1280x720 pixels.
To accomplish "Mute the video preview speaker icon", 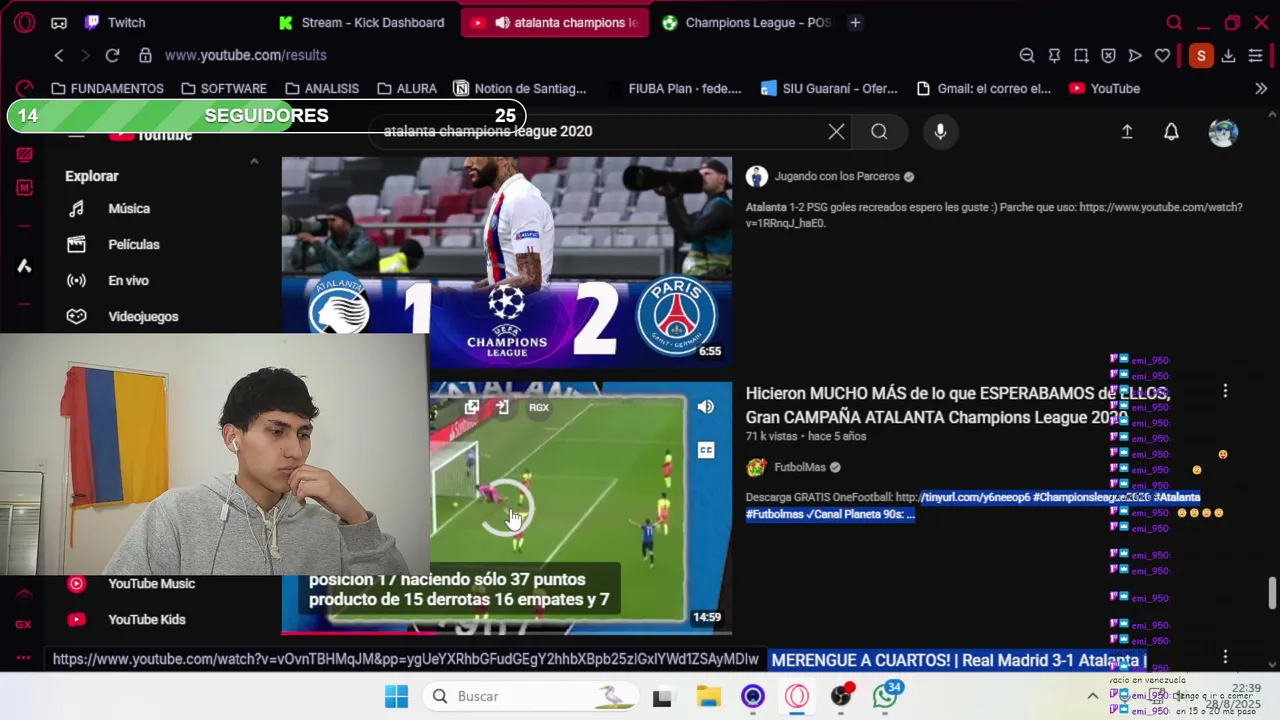I will click(706, 407).
